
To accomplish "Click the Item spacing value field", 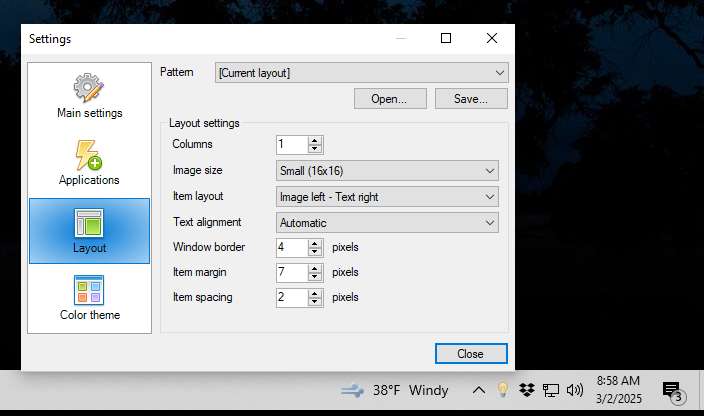I will 292,298.
